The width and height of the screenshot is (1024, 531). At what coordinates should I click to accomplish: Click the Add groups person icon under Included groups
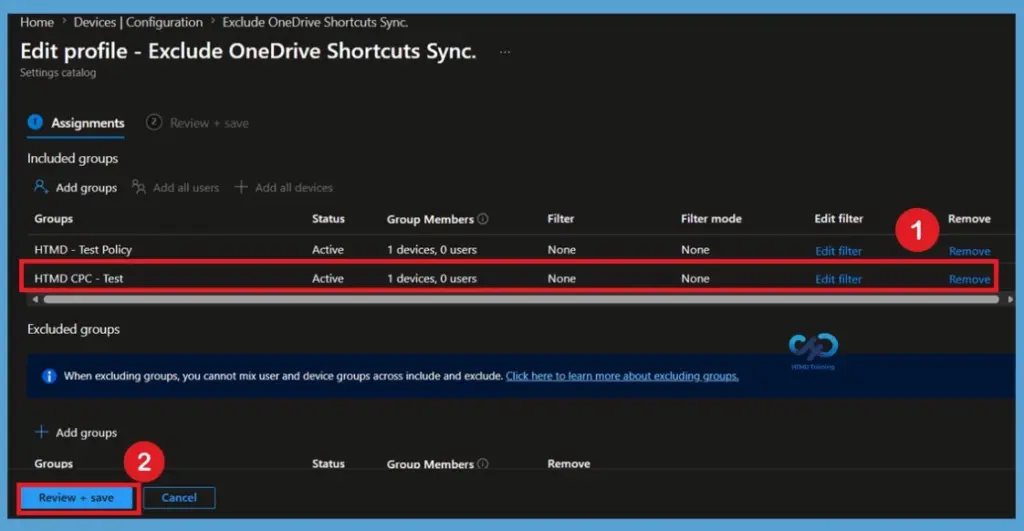tap(40, 187)
